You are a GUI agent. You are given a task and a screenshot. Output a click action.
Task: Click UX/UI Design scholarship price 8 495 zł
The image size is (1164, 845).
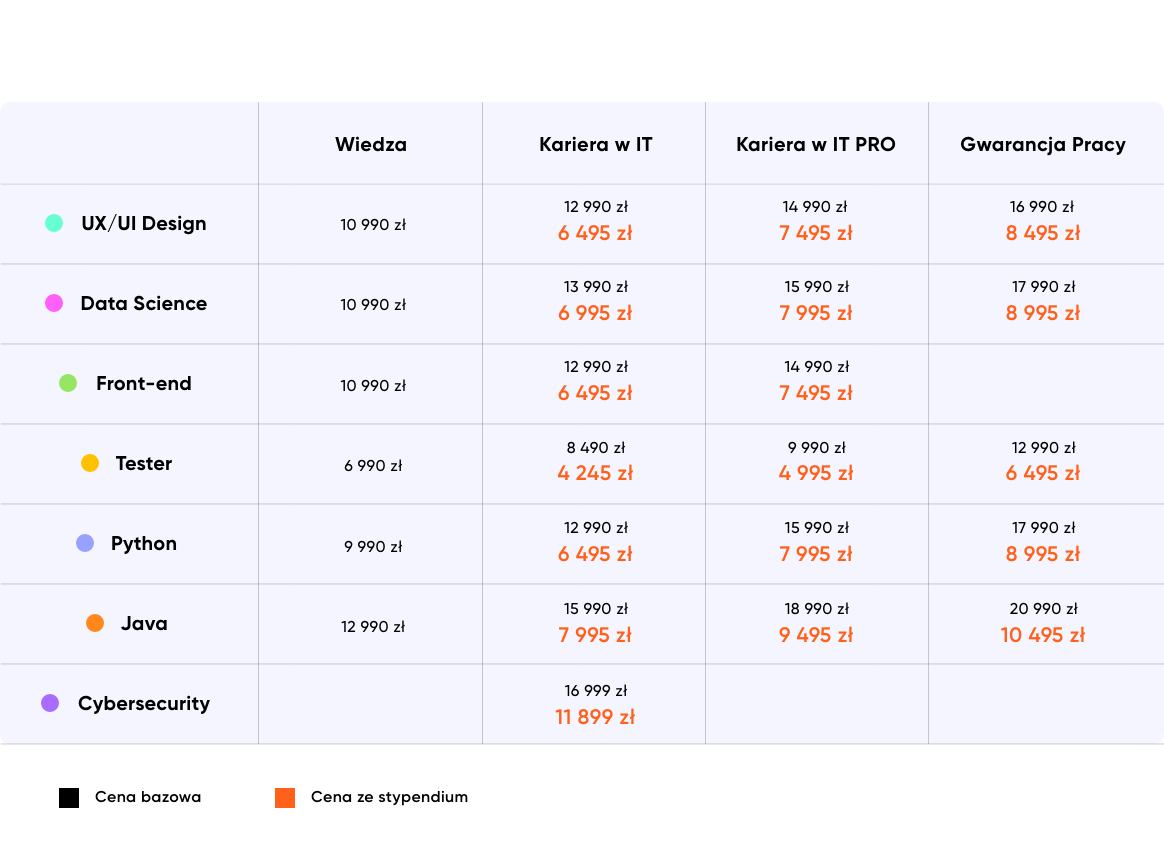pyautogui.click(x=1043, y=233)
